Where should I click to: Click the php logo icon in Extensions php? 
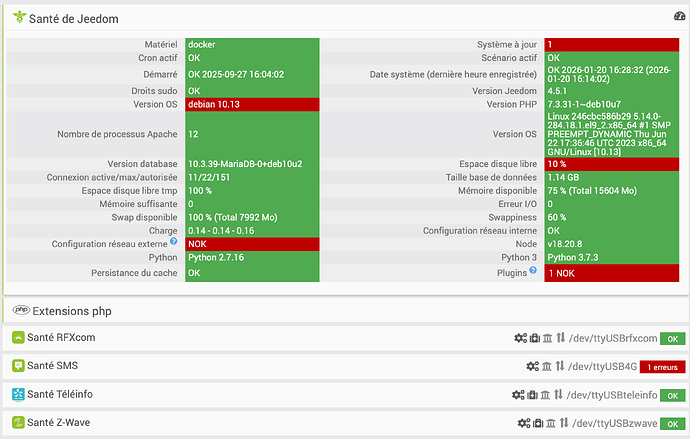coord(21,310)
